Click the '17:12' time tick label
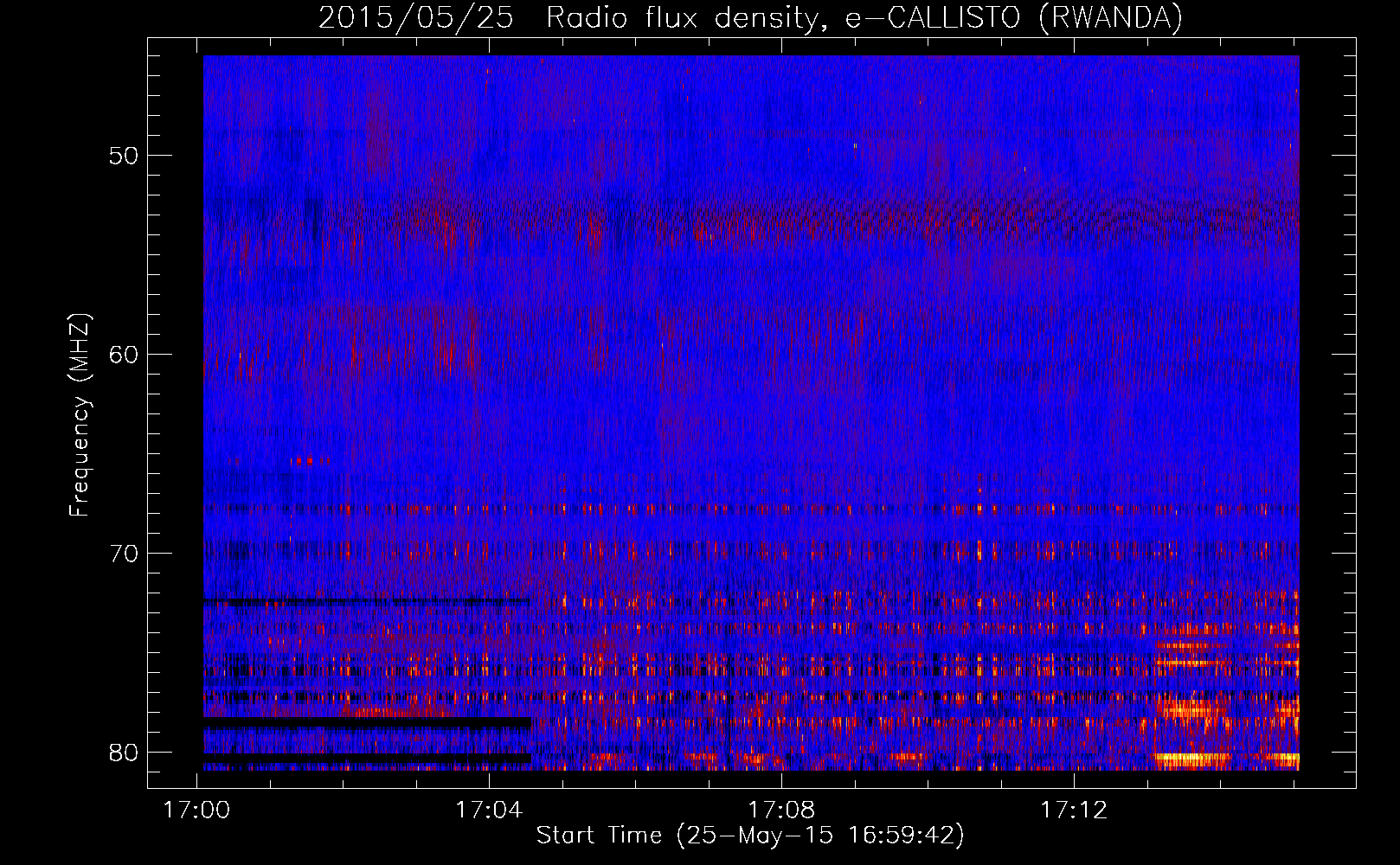This screenshot has width=1400, height=865. [x=1074, y=810]
